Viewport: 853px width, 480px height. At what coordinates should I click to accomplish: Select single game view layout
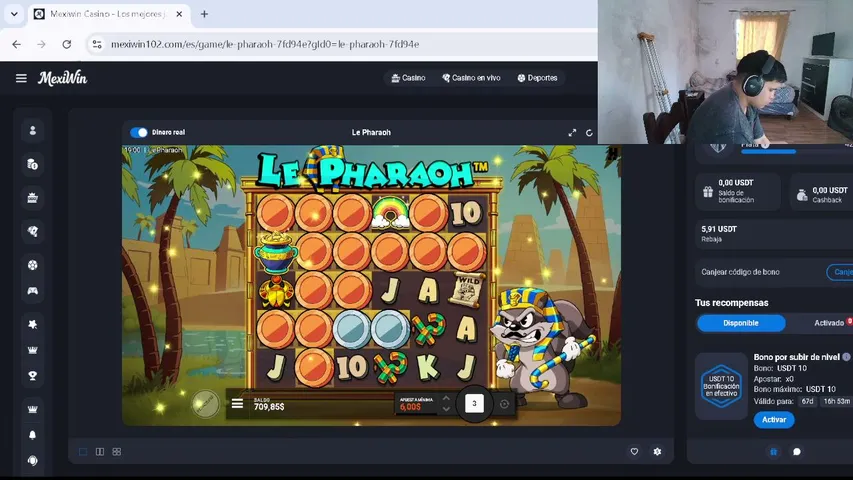click(x=83, y=452)
